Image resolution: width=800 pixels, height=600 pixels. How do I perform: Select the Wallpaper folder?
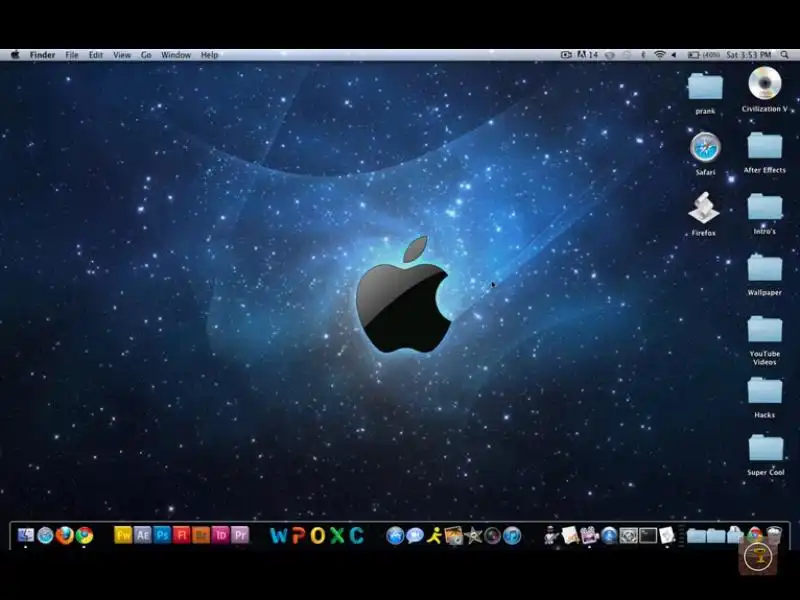(764, 275)
